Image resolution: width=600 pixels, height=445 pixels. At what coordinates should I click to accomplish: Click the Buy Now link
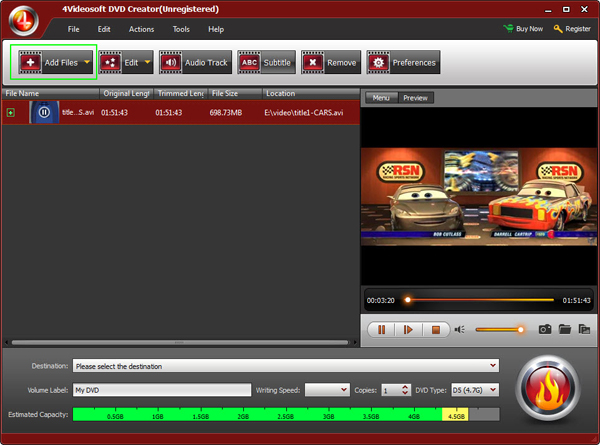click(x=523, y=29)
